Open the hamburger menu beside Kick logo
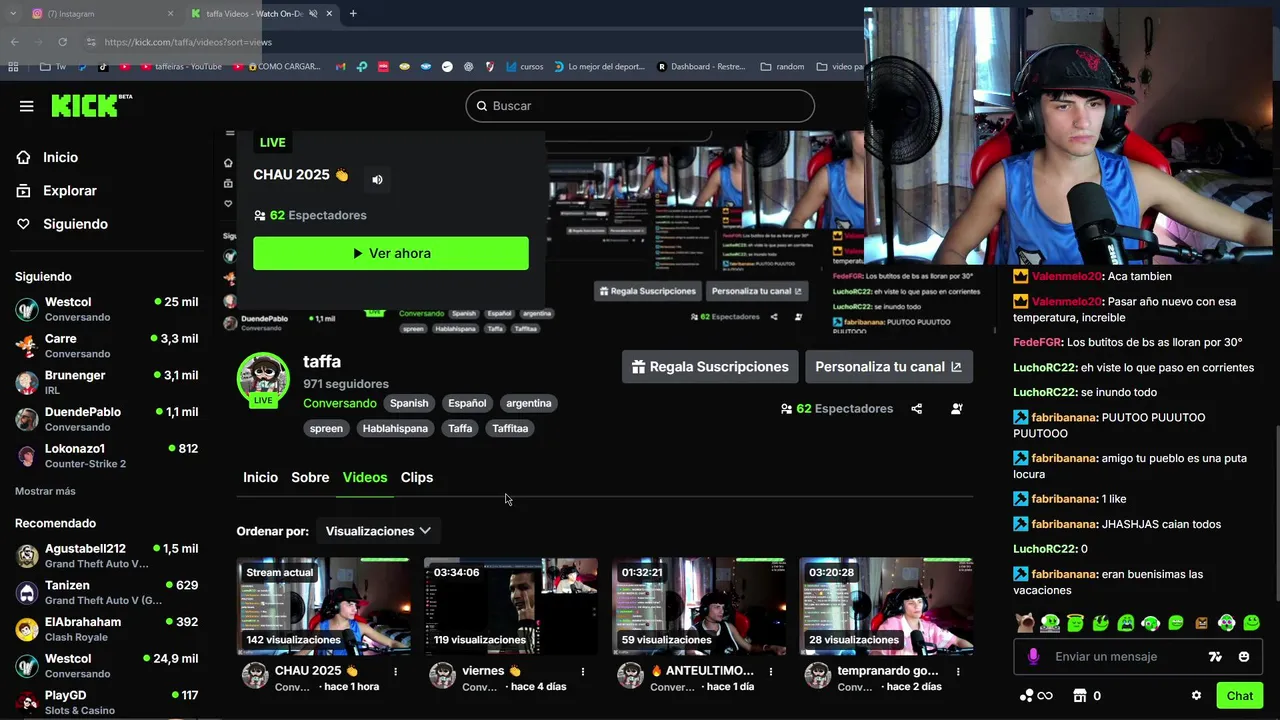This screenshot has width=1280, height=720. click(x=27, y=106)
